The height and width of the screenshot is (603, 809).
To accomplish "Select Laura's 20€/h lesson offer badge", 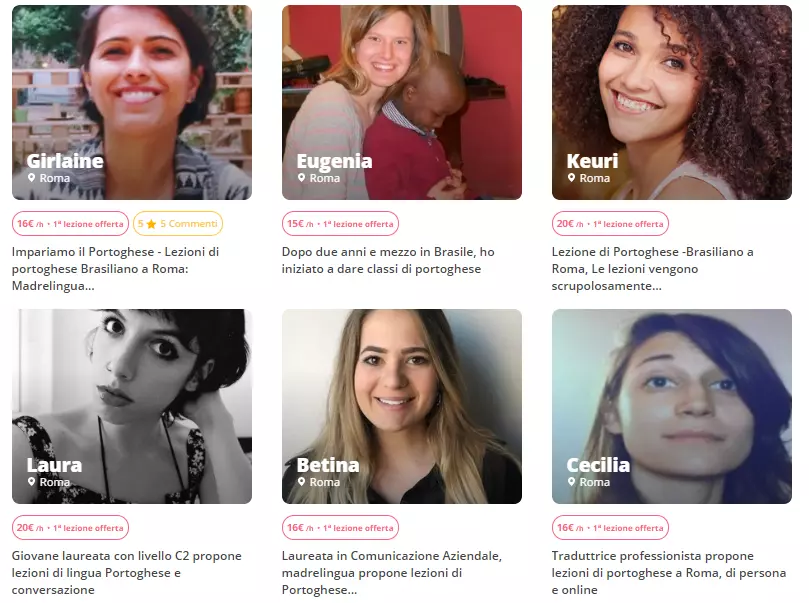I will coord(70,528).
